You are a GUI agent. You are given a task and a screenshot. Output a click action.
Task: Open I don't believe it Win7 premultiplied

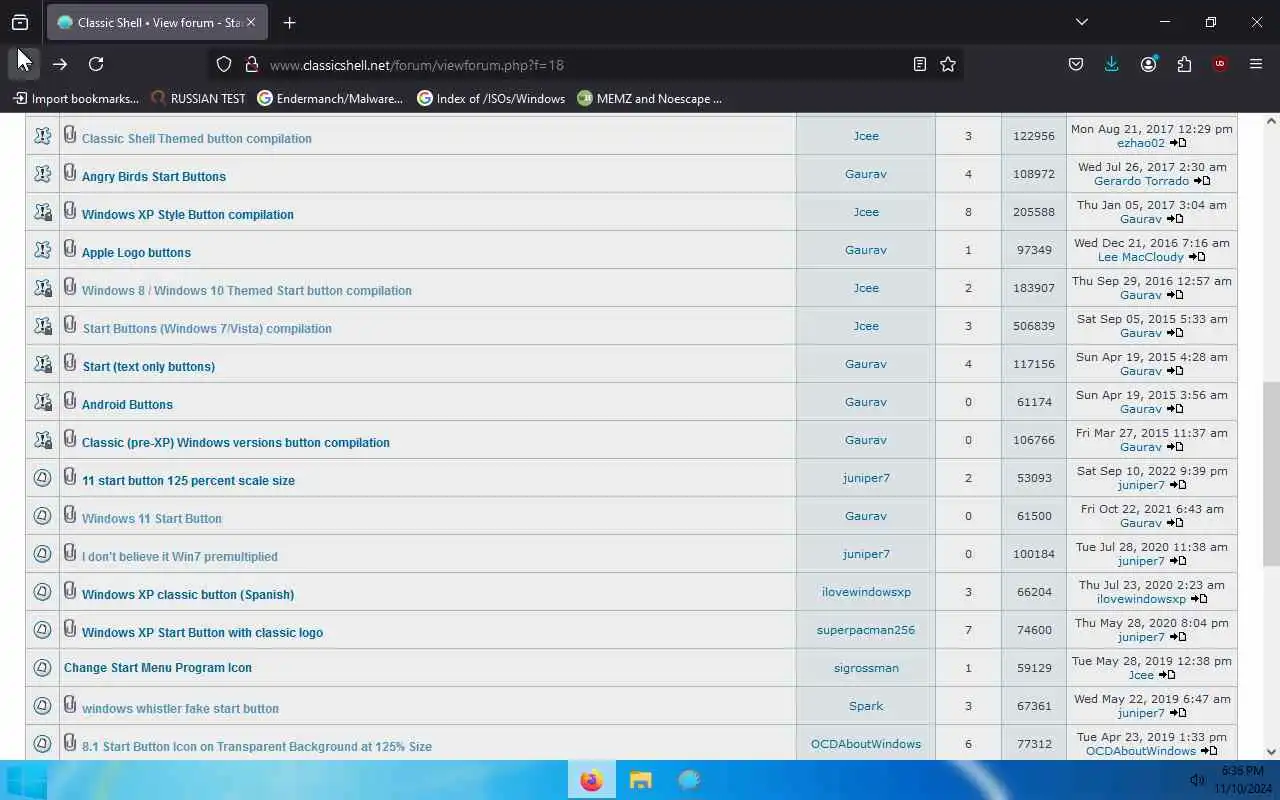point(180,557)
